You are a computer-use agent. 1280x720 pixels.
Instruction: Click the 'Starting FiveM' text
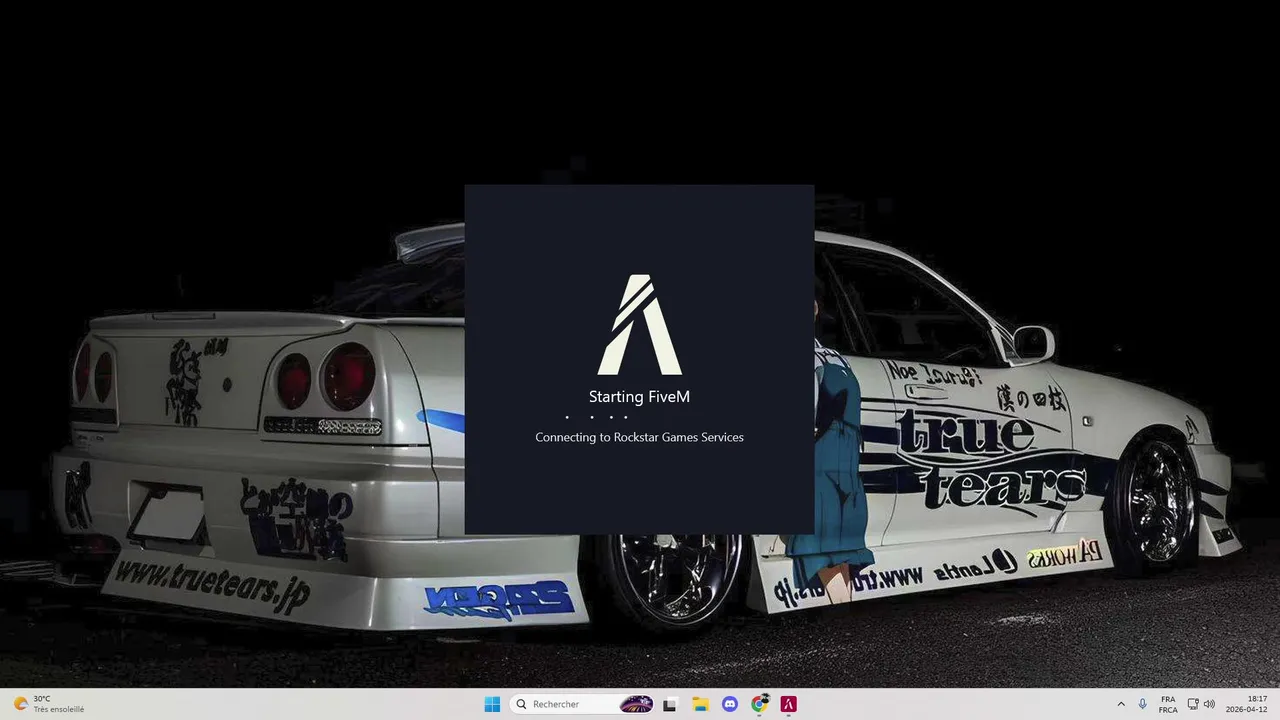pyautogui.click(x=639, y=397)
